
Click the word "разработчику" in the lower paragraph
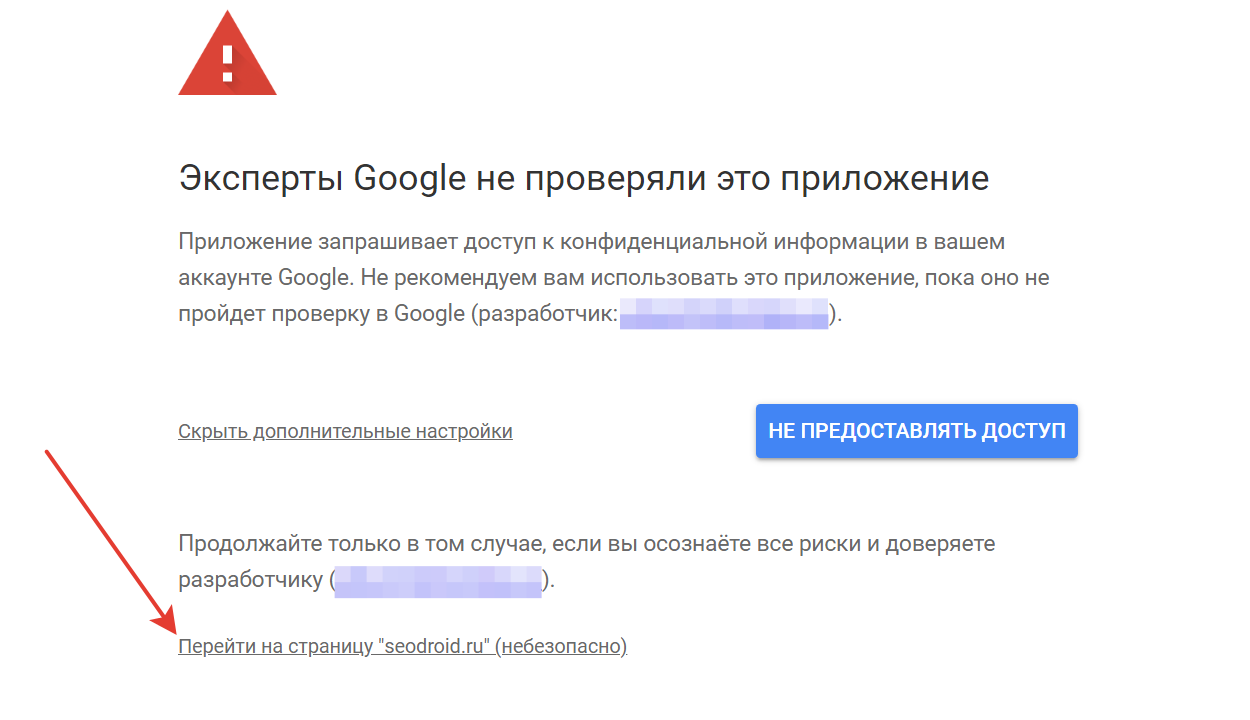[x=250, y=581]
